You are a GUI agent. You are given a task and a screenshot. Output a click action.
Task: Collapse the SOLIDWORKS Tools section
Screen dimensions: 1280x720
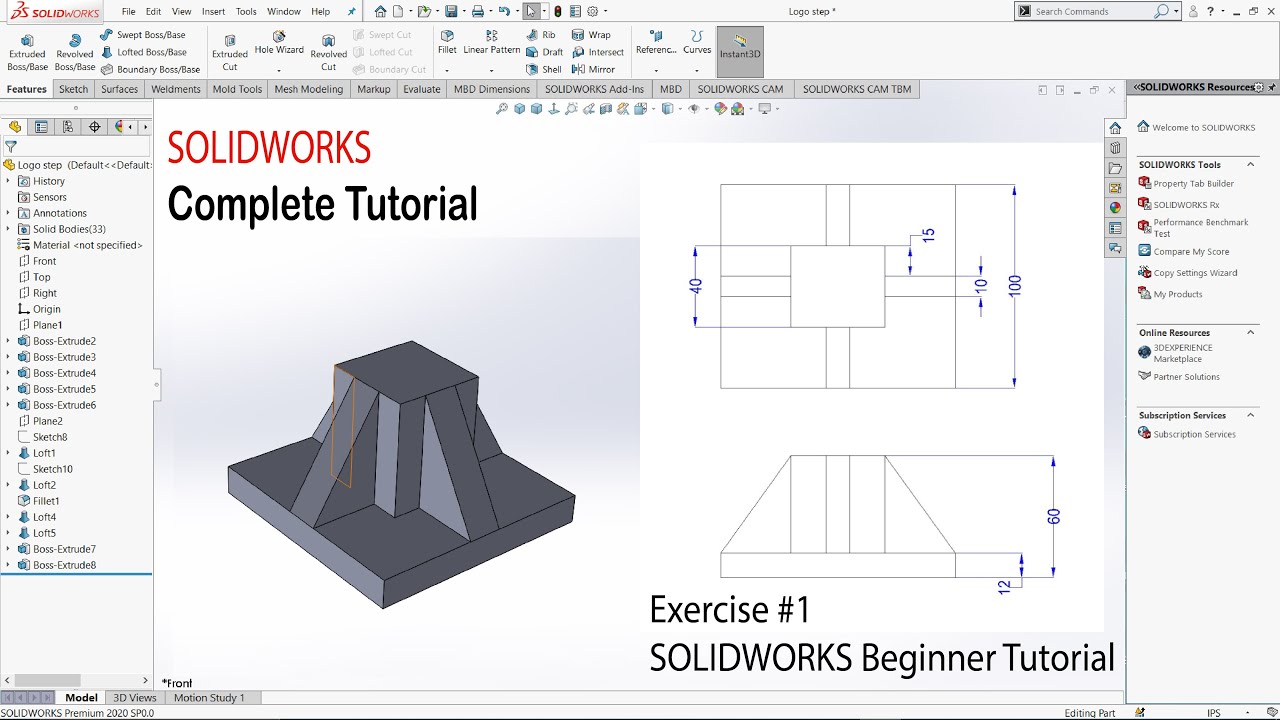coord(1250,164)
